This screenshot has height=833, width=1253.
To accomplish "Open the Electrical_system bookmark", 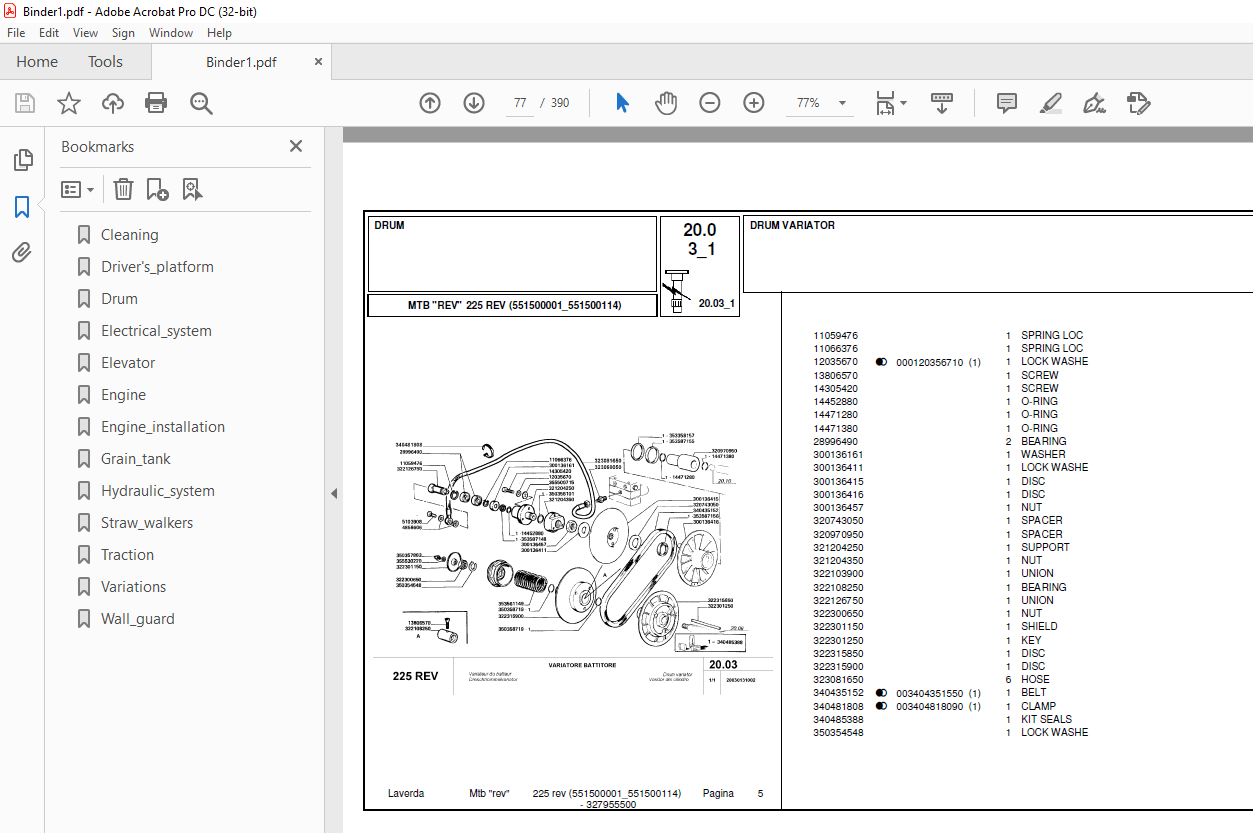I will coord(156,331).
